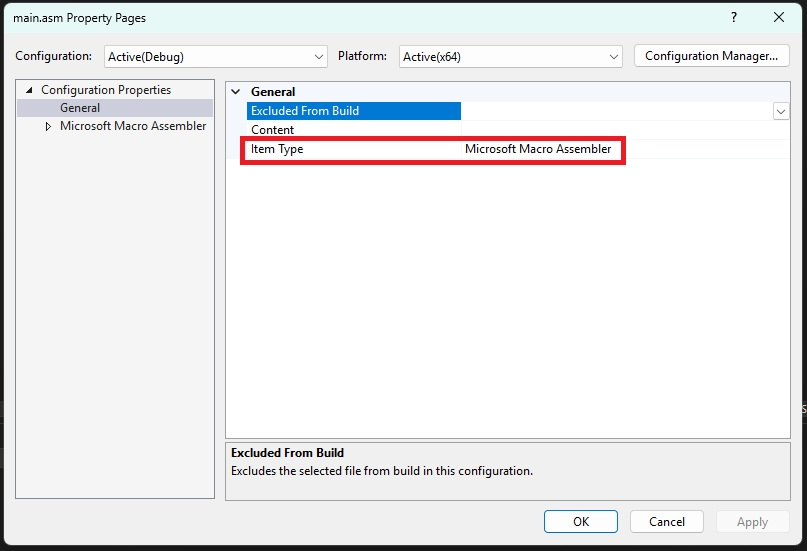Collapse the General property group chevron
Screen dimensions: 807x551
(x=236, y=92)
